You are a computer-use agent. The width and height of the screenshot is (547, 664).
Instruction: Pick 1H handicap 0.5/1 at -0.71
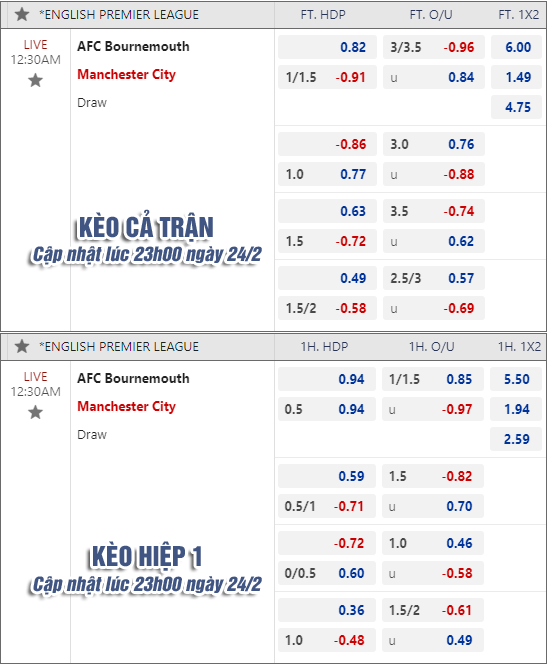pos(327,506)
